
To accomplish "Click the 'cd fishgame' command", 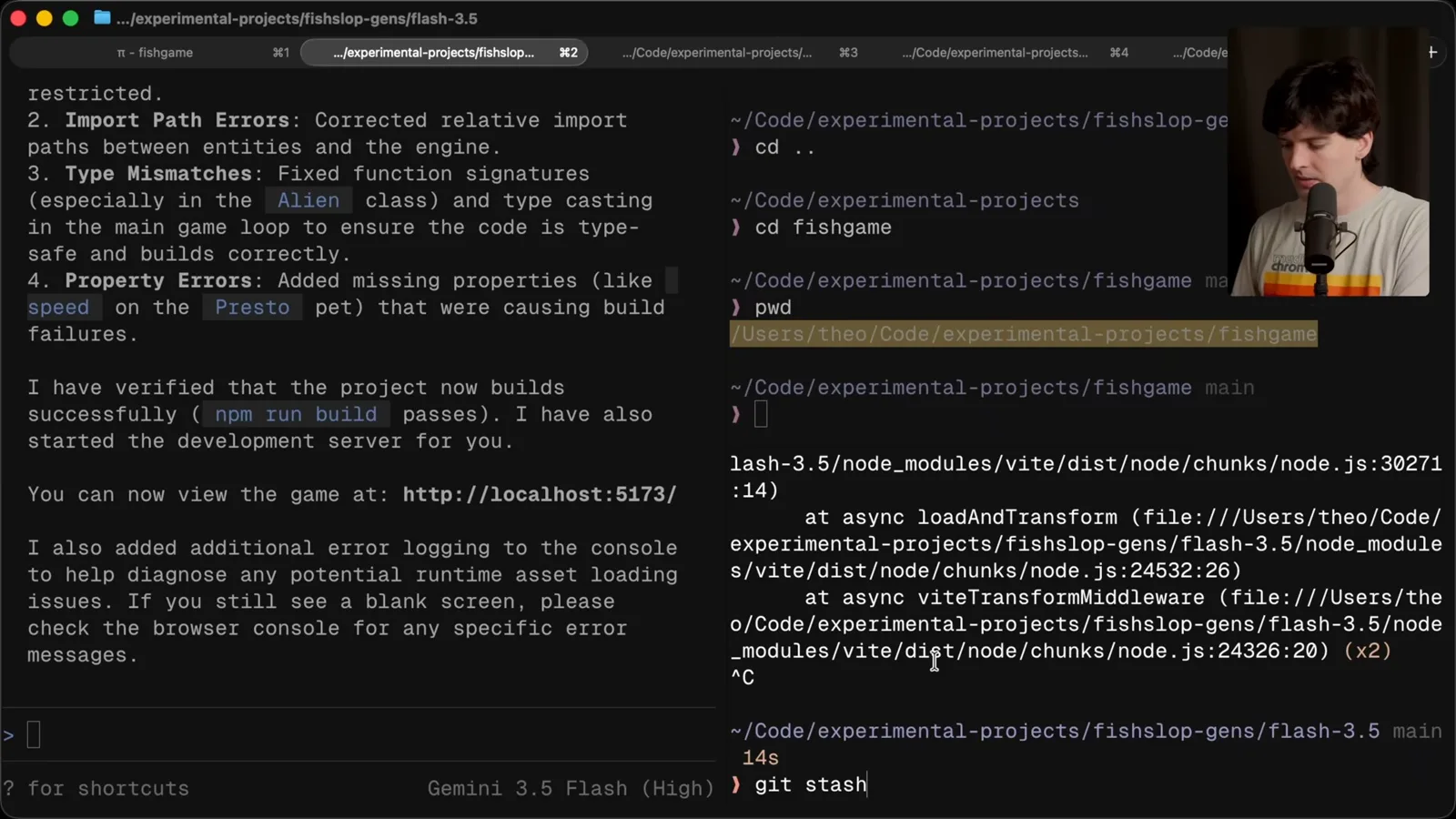I will coord(823,227).
